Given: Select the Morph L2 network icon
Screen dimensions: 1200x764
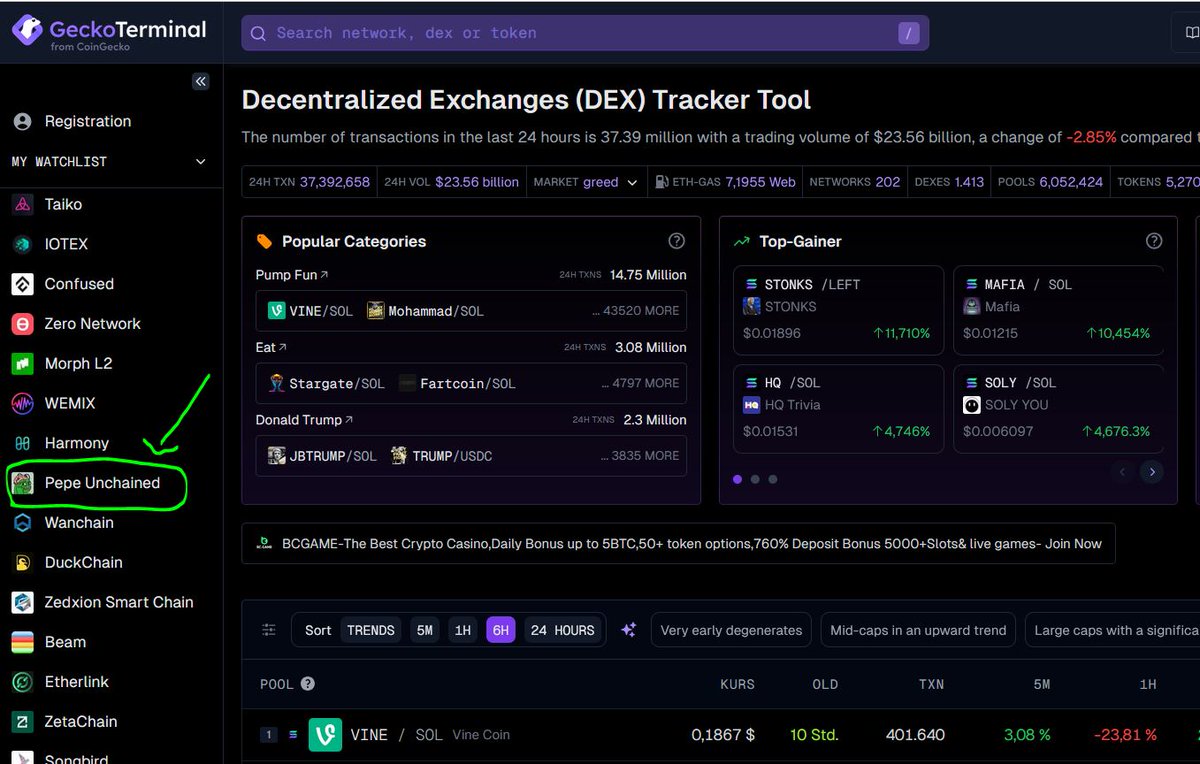Looking at the screenshot, I should [x=22, y=364].
